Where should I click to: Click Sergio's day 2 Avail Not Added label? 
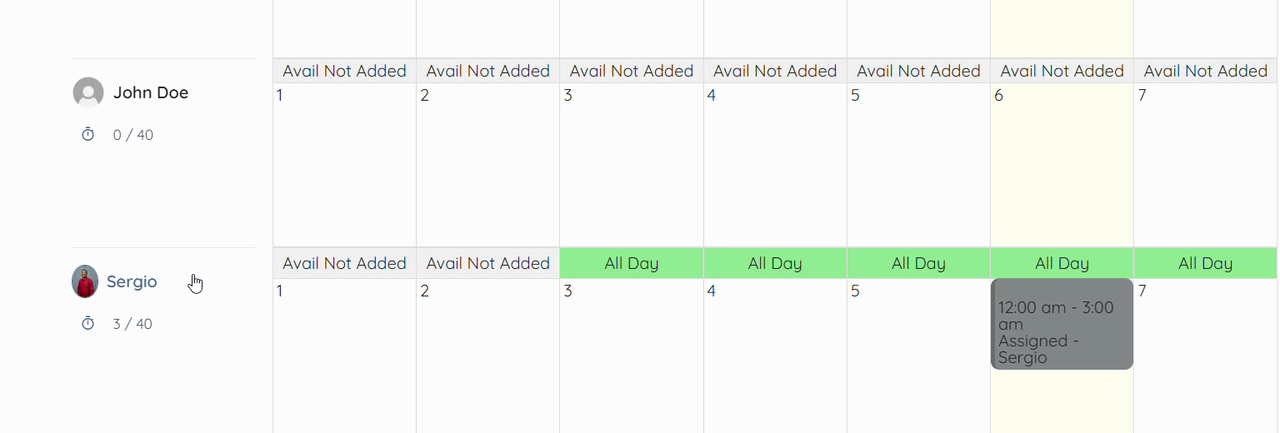pos(488,263)
